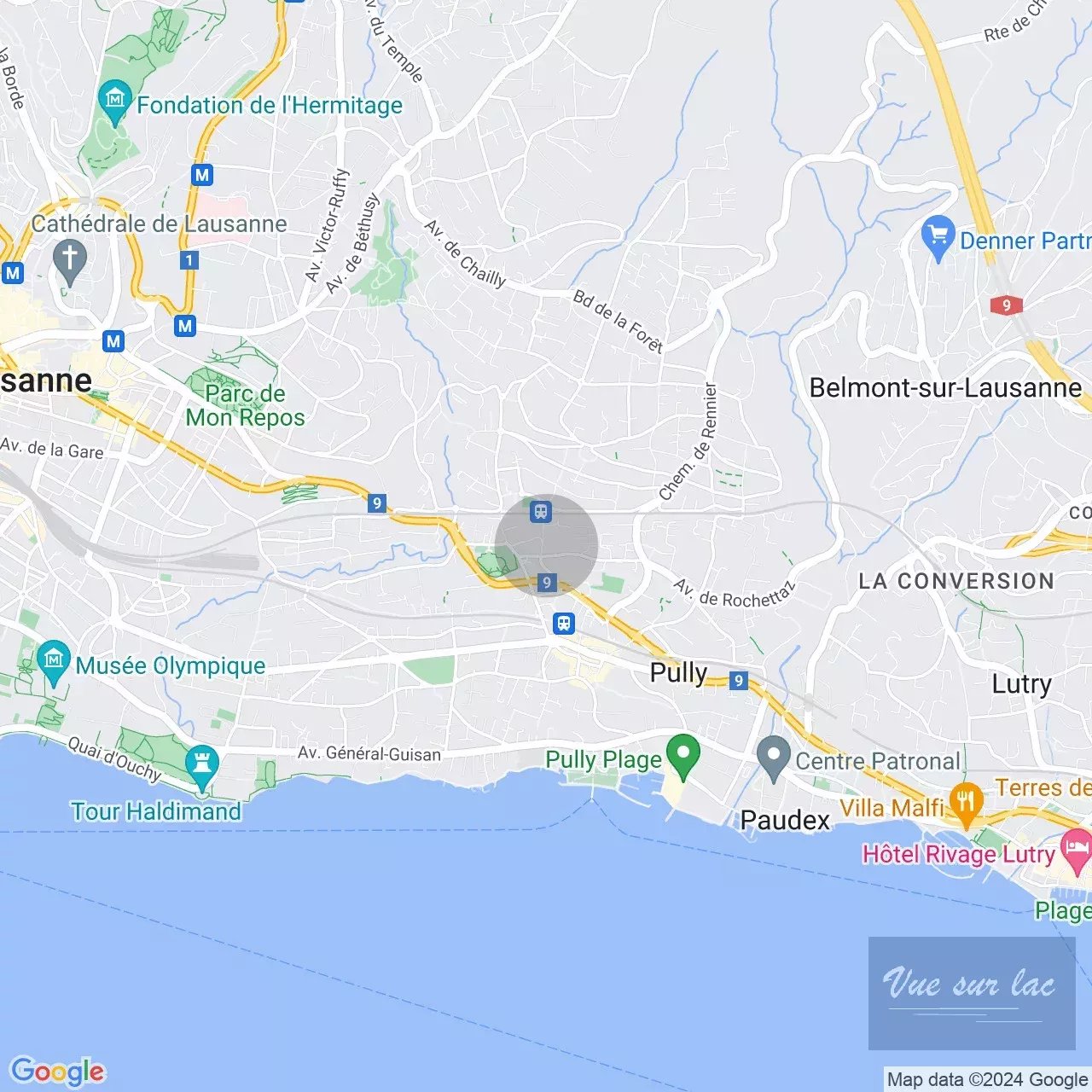This screenshot has height=1092, width=1092.
Task: Click the Vue sur lac watermark
Action: pos(972,993)
